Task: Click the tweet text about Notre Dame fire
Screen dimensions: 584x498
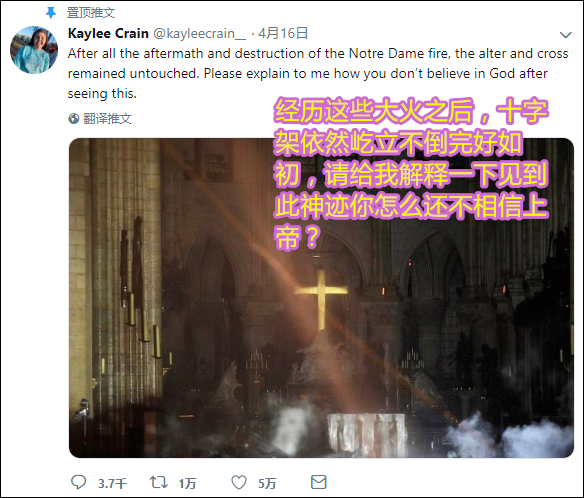Action: point(318,73)
